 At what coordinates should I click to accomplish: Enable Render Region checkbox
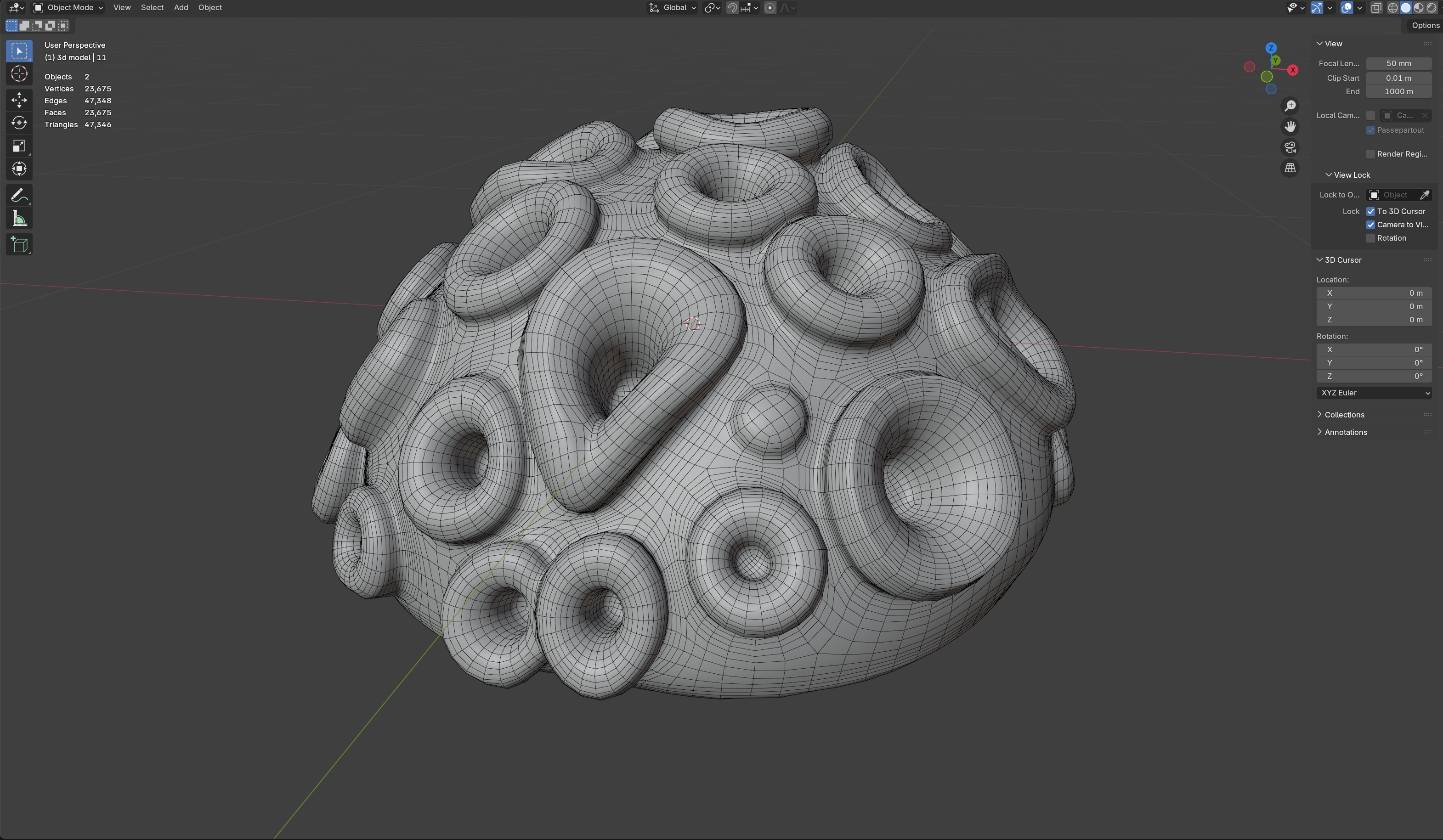point(1371,154)
